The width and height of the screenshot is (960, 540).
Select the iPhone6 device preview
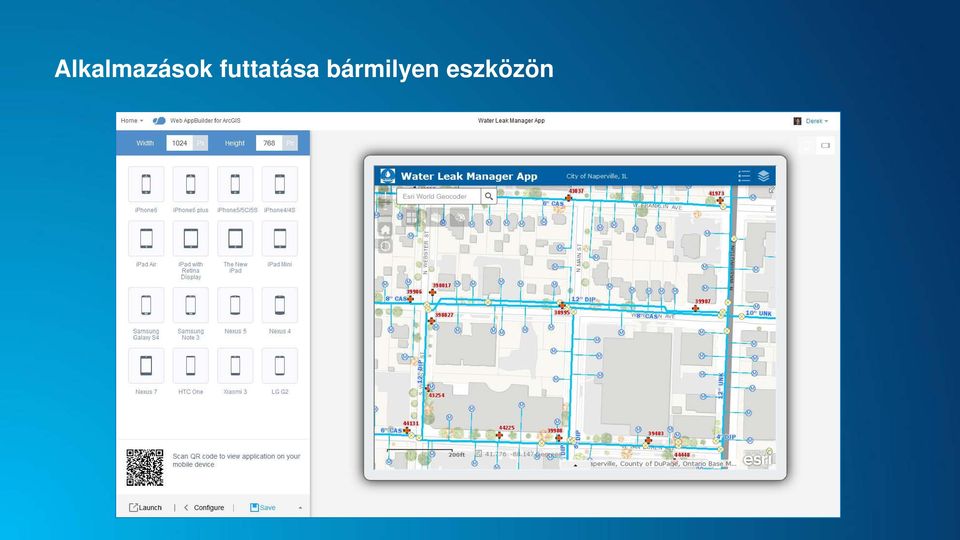(146, 184)
